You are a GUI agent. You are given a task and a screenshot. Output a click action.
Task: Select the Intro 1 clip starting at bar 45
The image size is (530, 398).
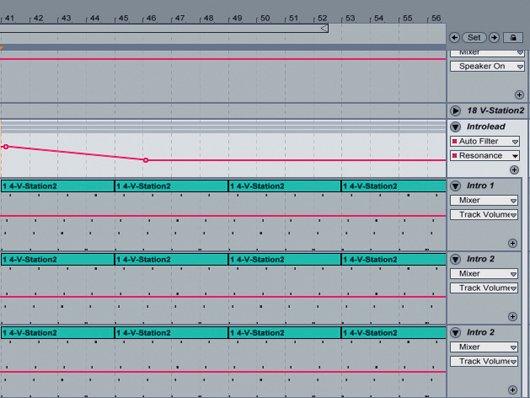coord(171,186)
